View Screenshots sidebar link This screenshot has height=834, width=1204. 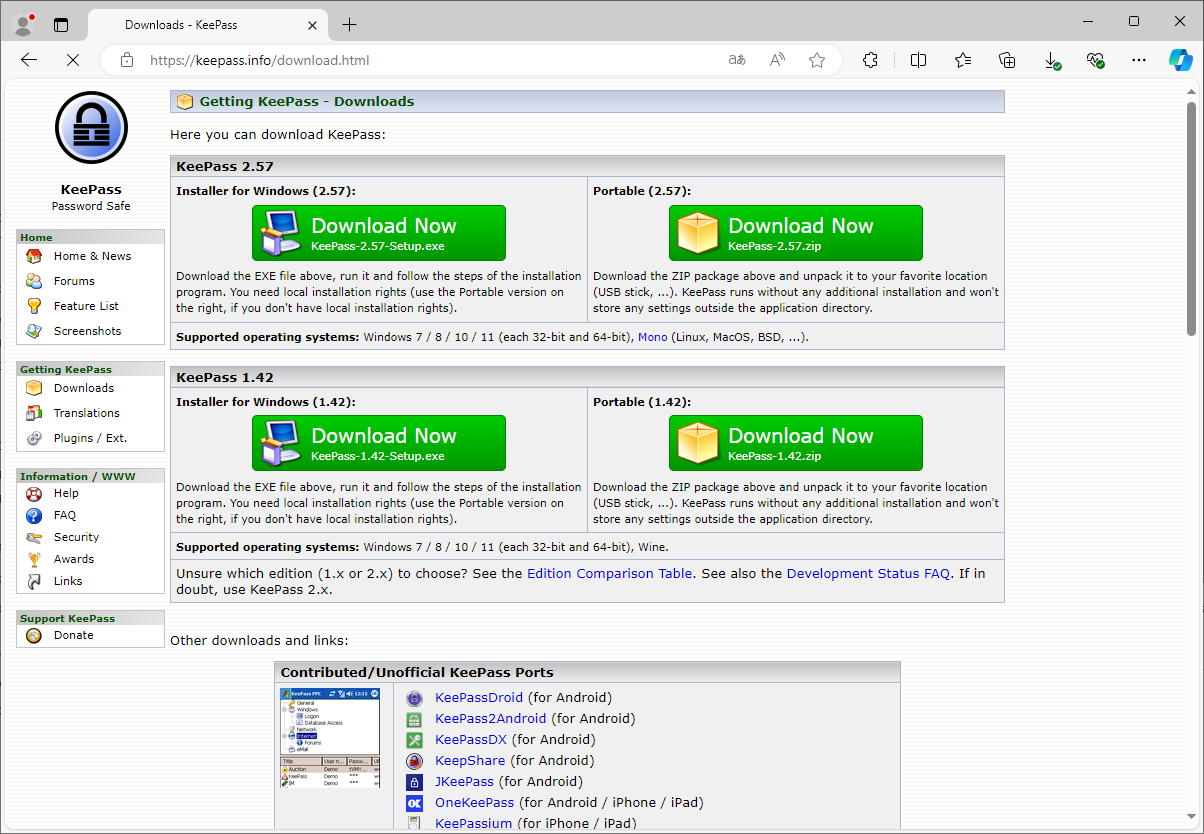(87, 331)
